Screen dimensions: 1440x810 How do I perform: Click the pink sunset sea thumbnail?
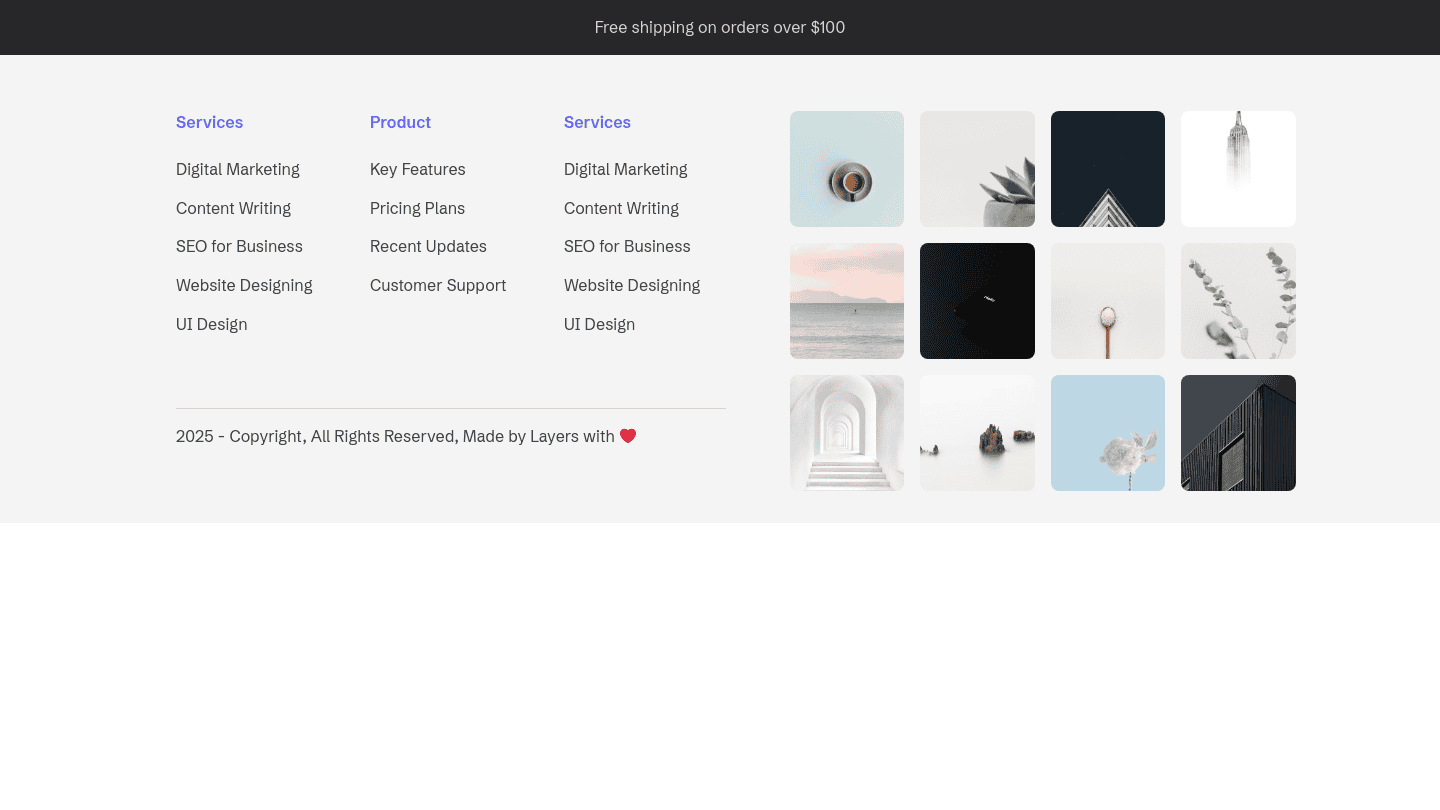click(x=847, y=301)
